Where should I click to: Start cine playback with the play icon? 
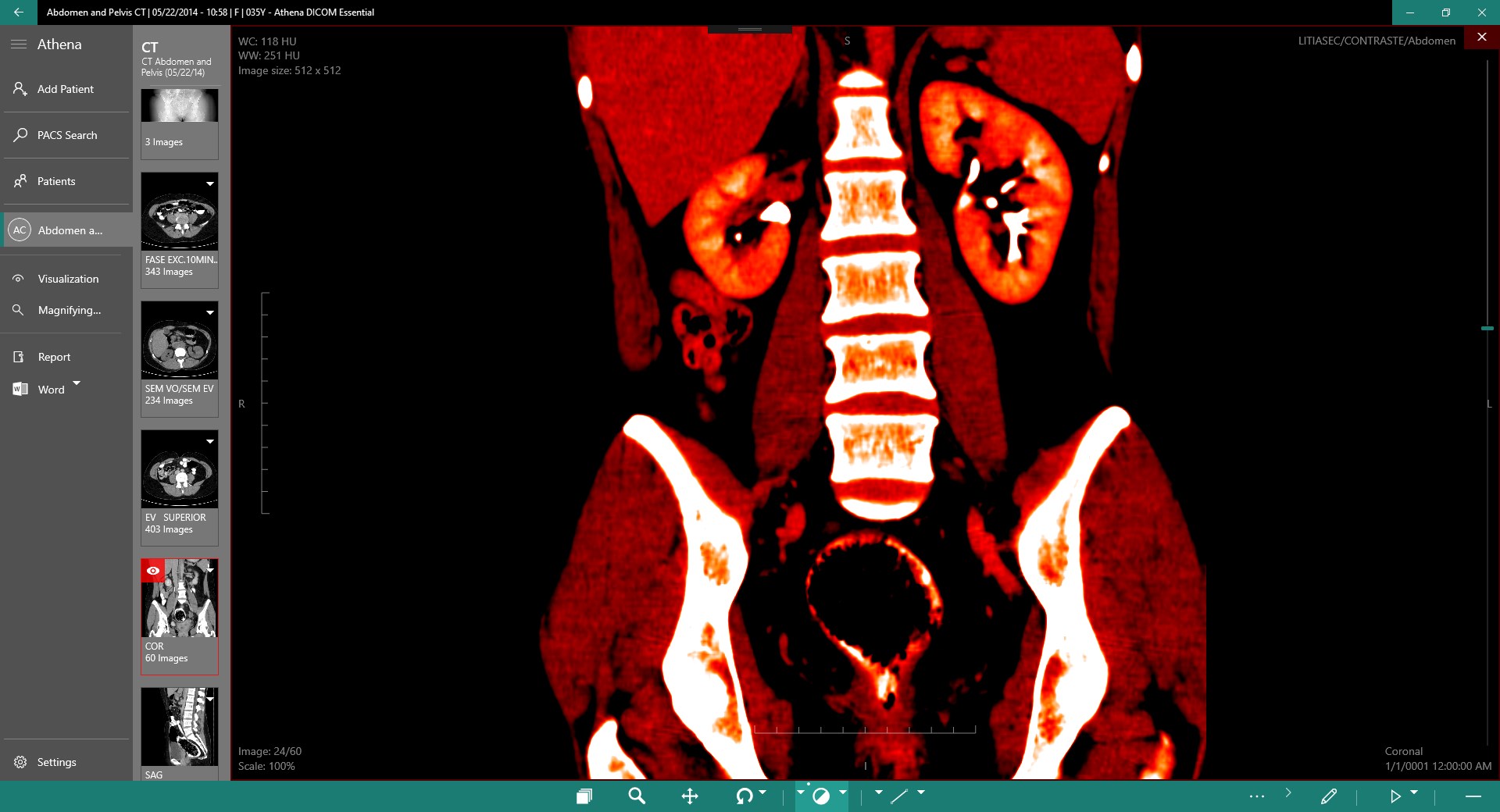tap(1396, 796)
